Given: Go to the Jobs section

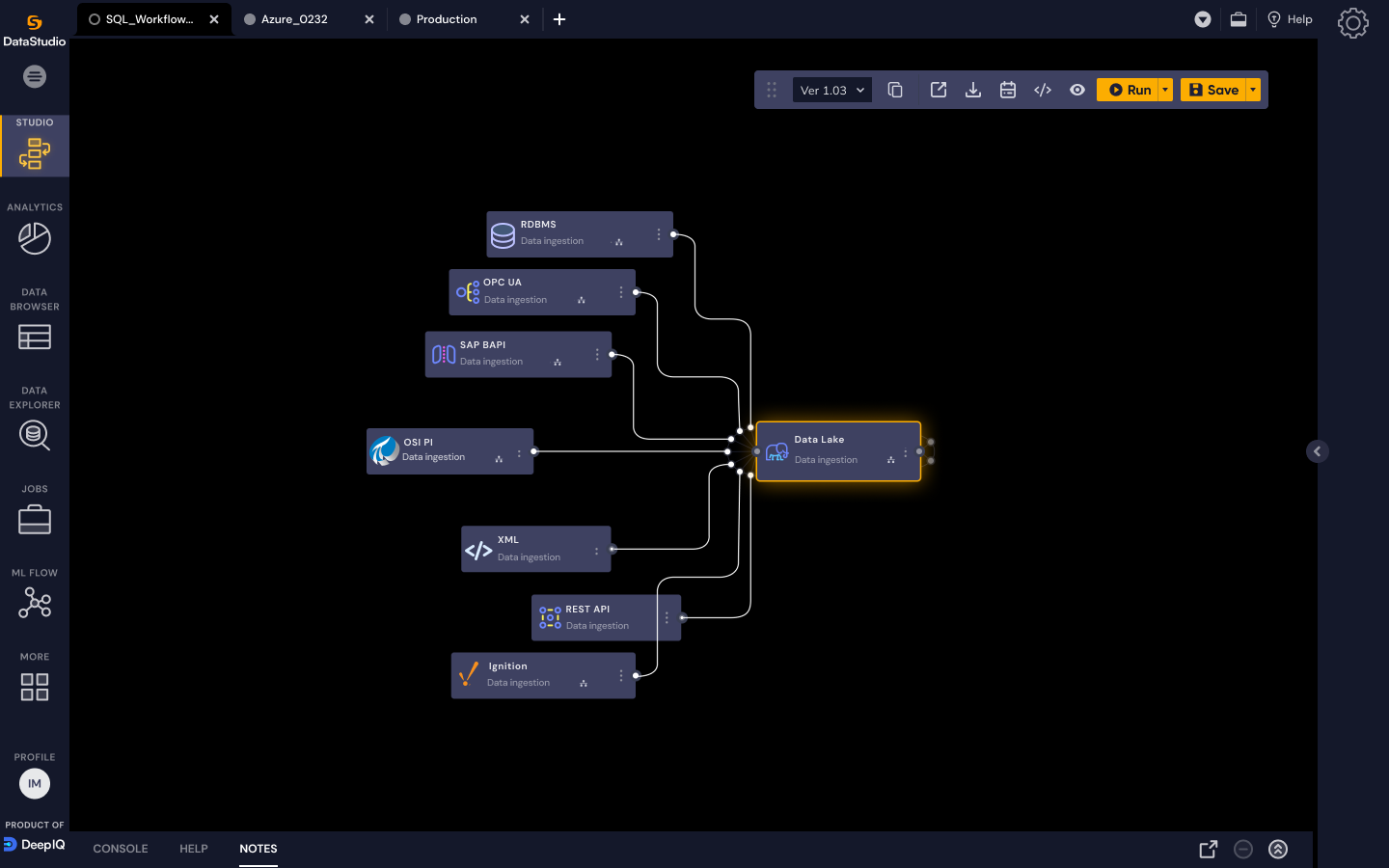Looking at the screenshot, I should point(35,510).
